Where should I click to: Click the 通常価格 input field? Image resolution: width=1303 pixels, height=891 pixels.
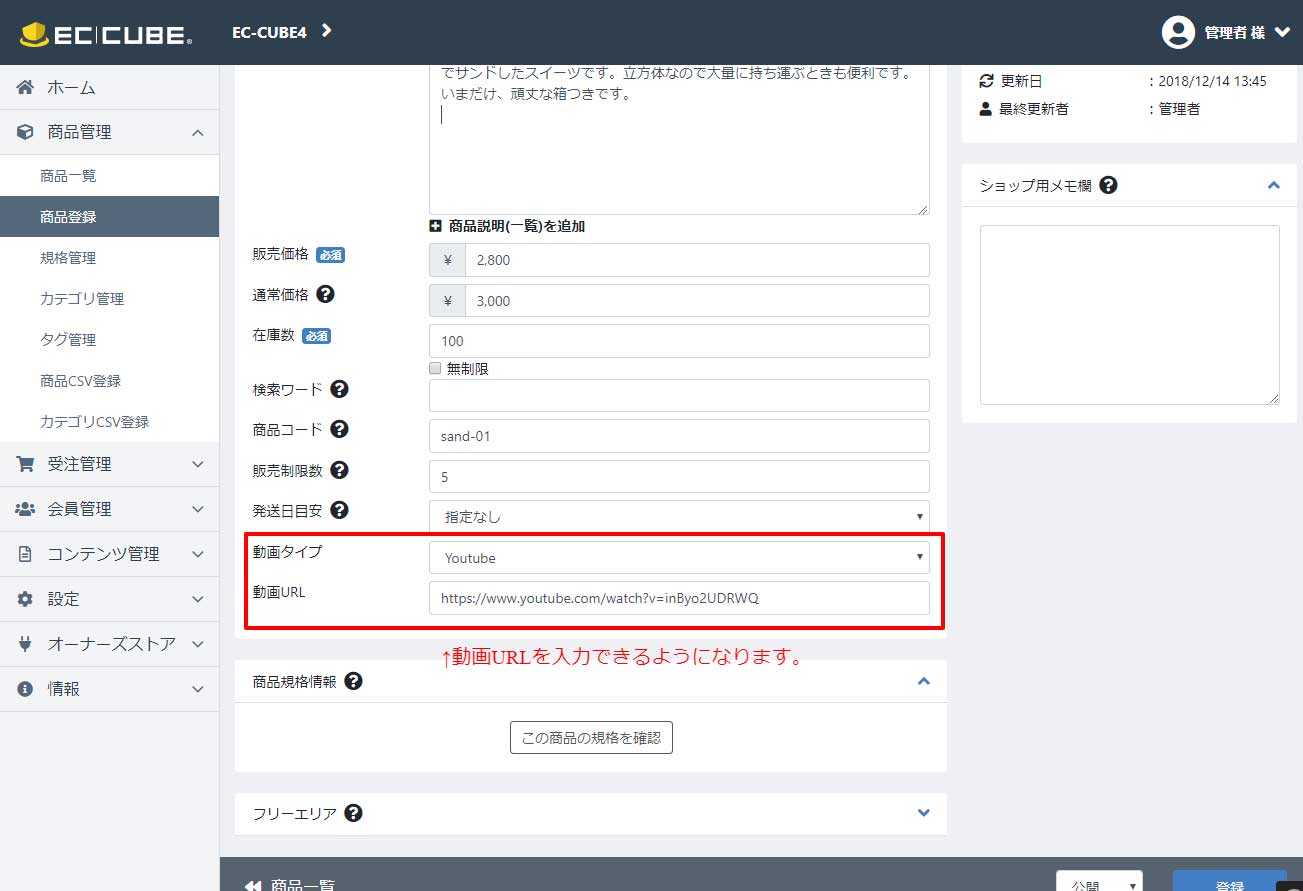click(x=697, y=300)
